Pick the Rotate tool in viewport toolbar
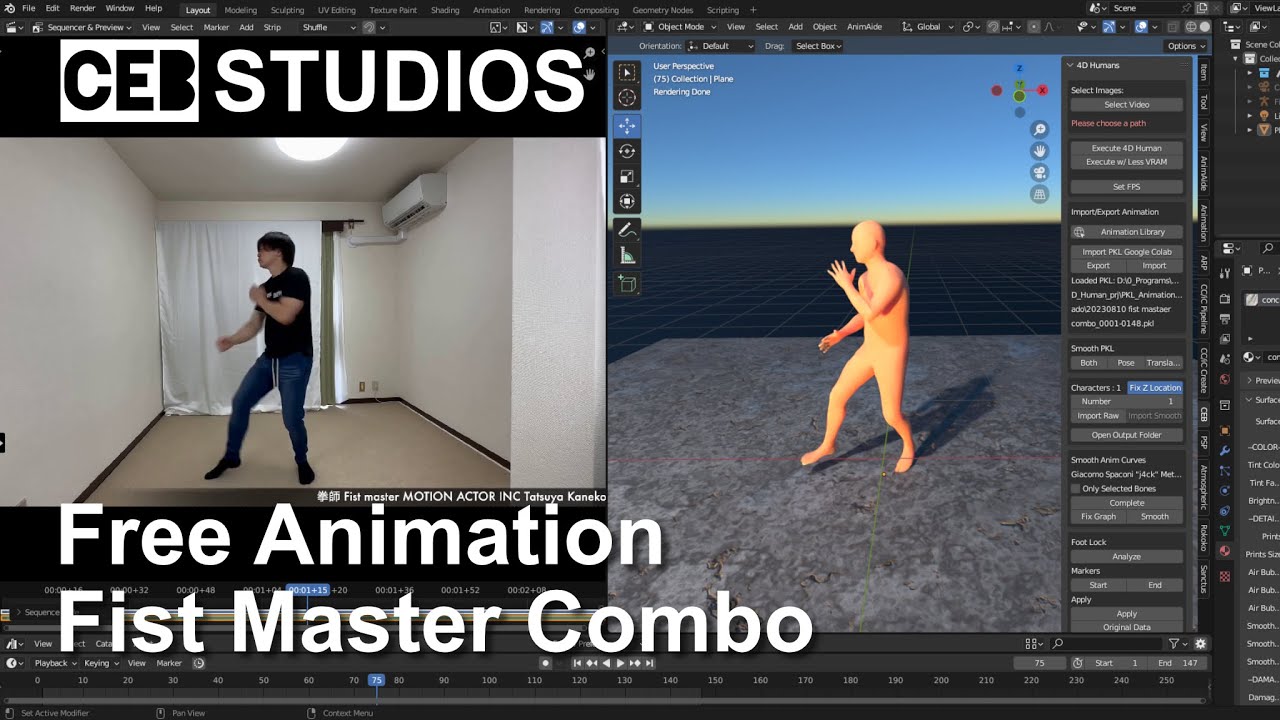Image resolution: width=1280 pixels, height=720 pixels. [627, 151]
